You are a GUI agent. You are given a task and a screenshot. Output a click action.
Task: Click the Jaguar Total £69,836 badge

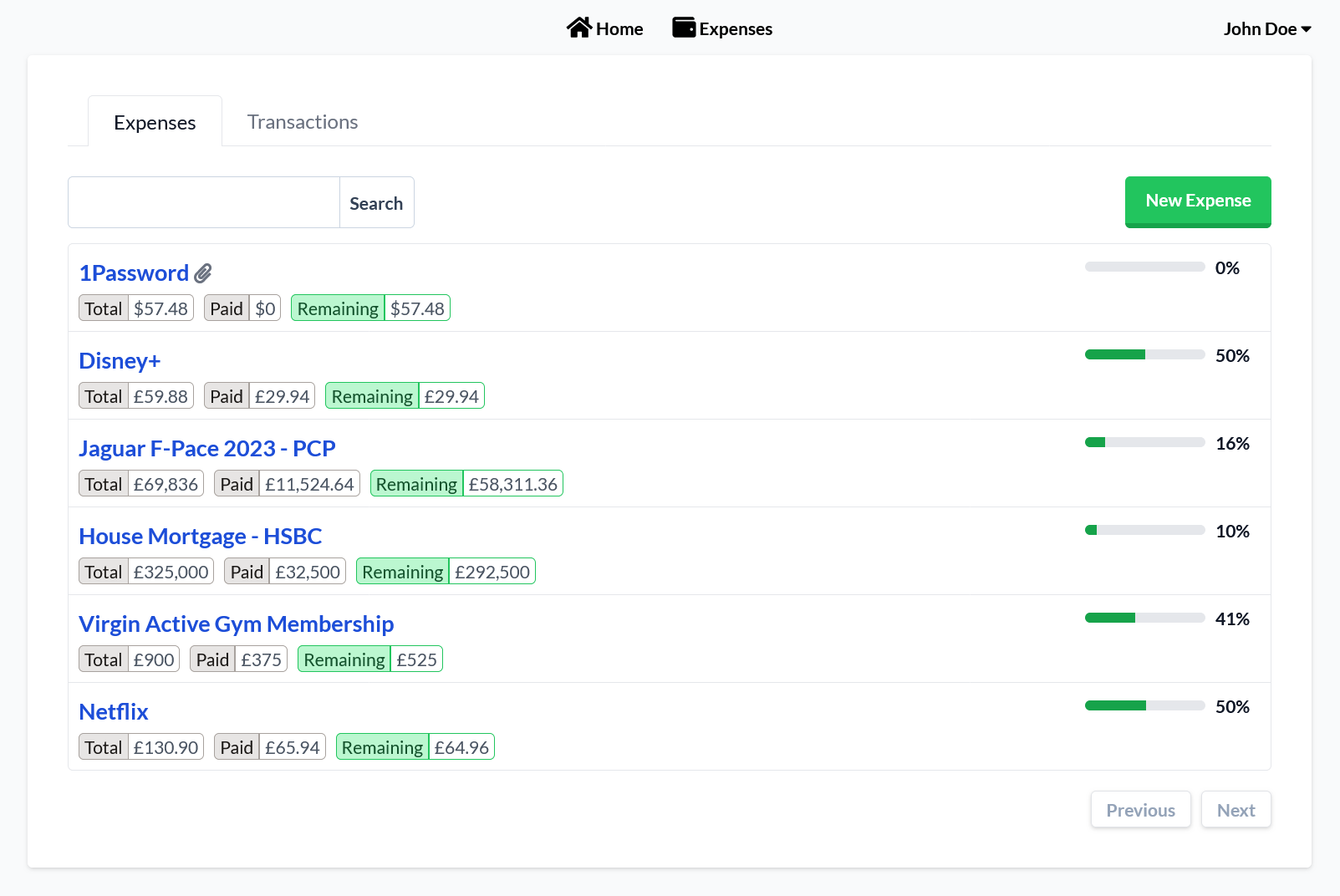click(141, 484)
